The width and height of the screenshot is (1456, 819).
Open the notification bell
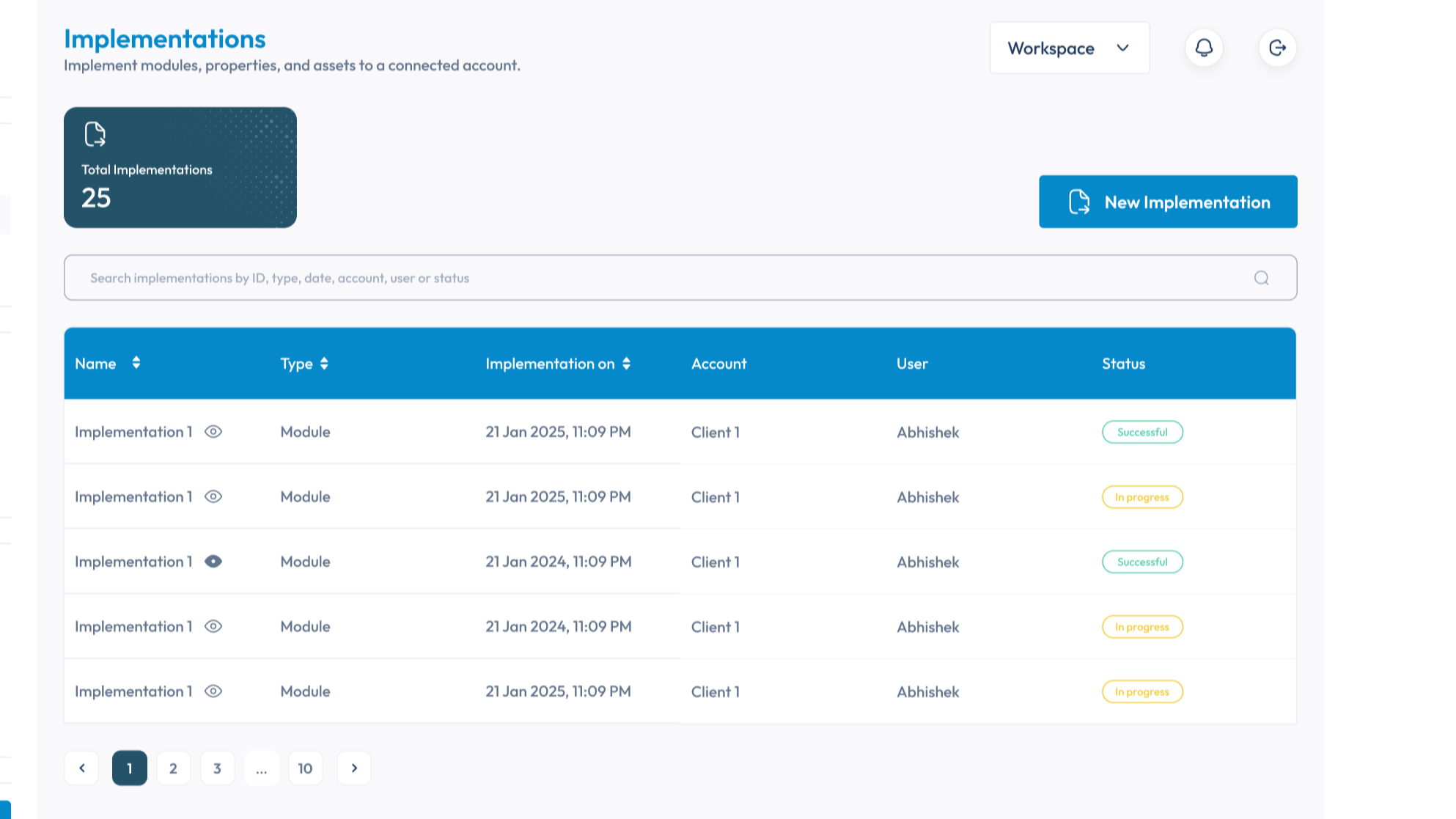(x=1203, y=47)
